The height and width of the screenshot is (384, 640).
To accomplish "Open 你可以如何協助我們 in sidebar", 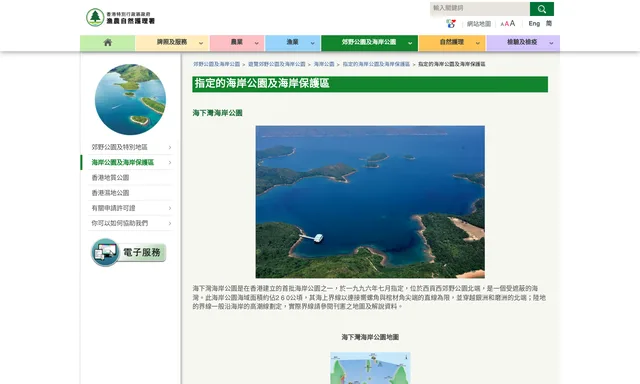I will point(120,223).
